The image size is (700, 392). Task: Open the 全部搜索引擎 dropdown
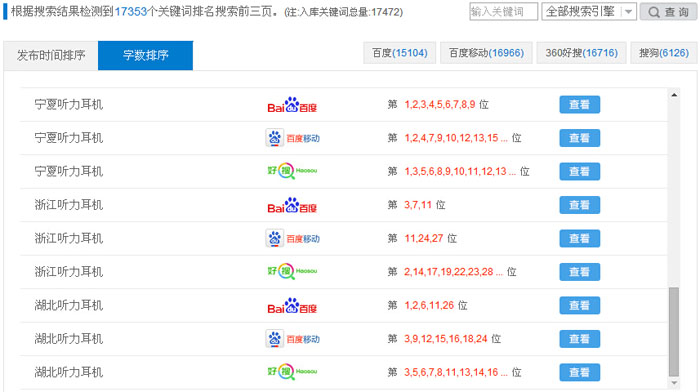coord(589,12)
